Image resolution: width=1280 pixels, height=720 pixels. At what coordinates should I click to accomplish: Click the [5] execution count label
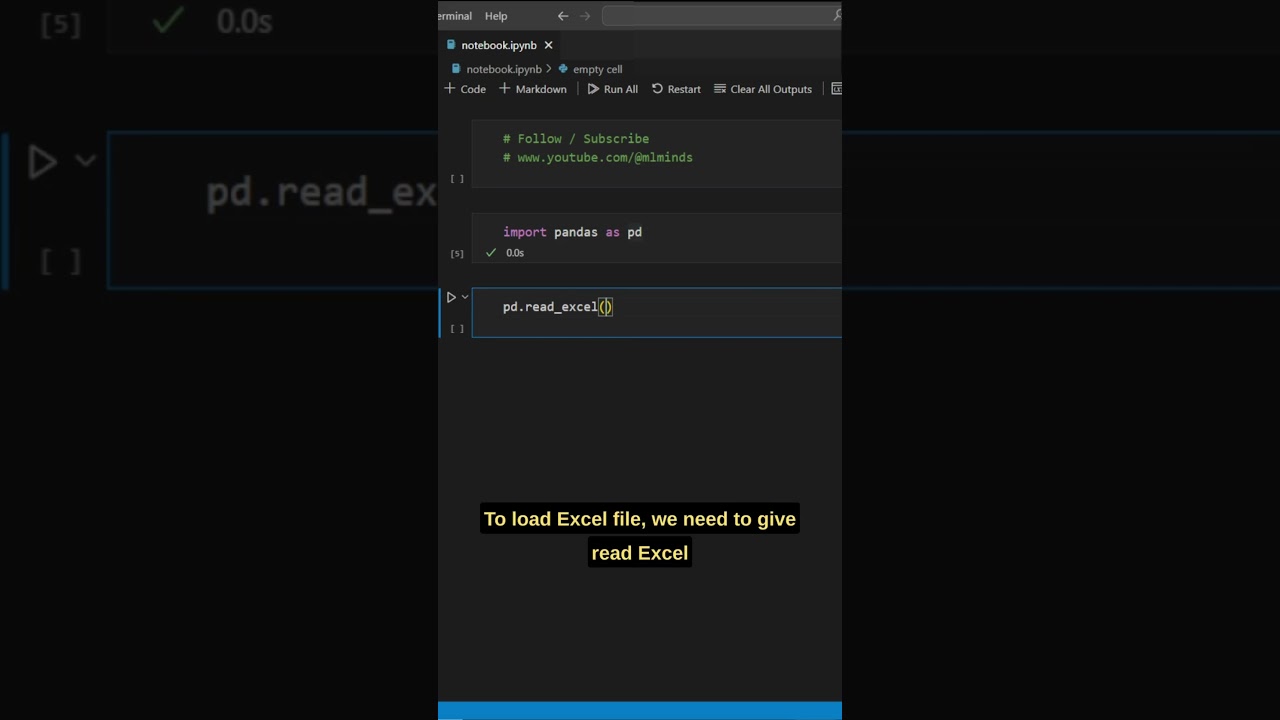[x=457, y=254]
